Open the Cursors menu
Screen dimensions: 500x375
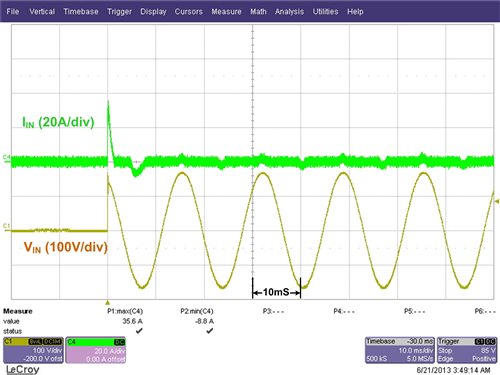pos(189,11)
